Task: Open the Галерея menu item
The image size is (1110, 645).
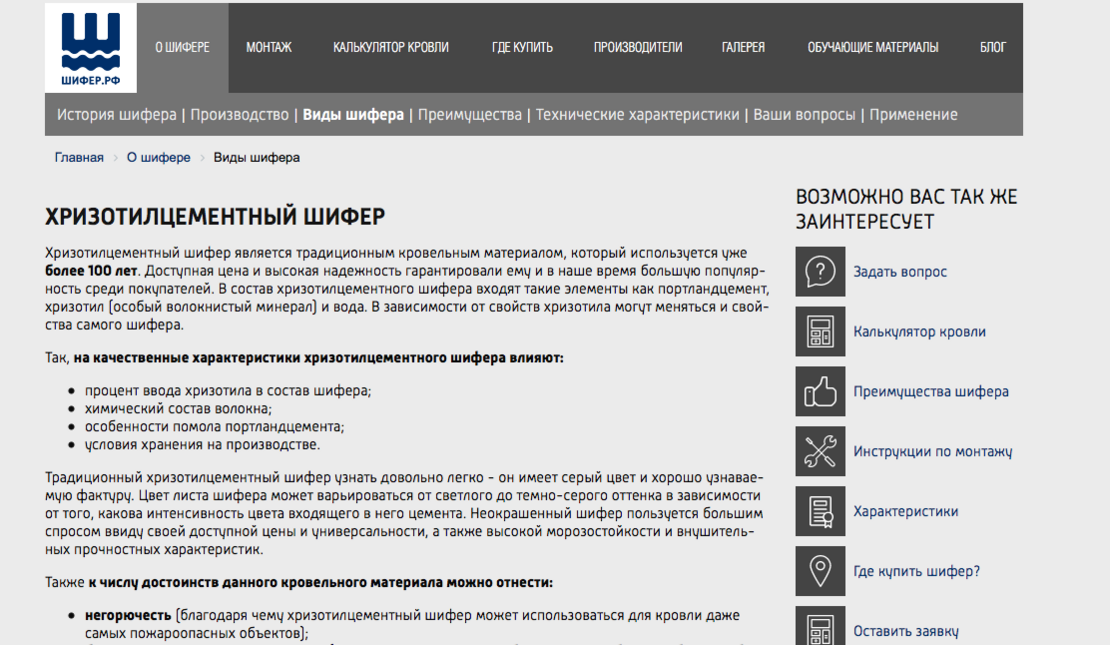Action: click(743, 47)
